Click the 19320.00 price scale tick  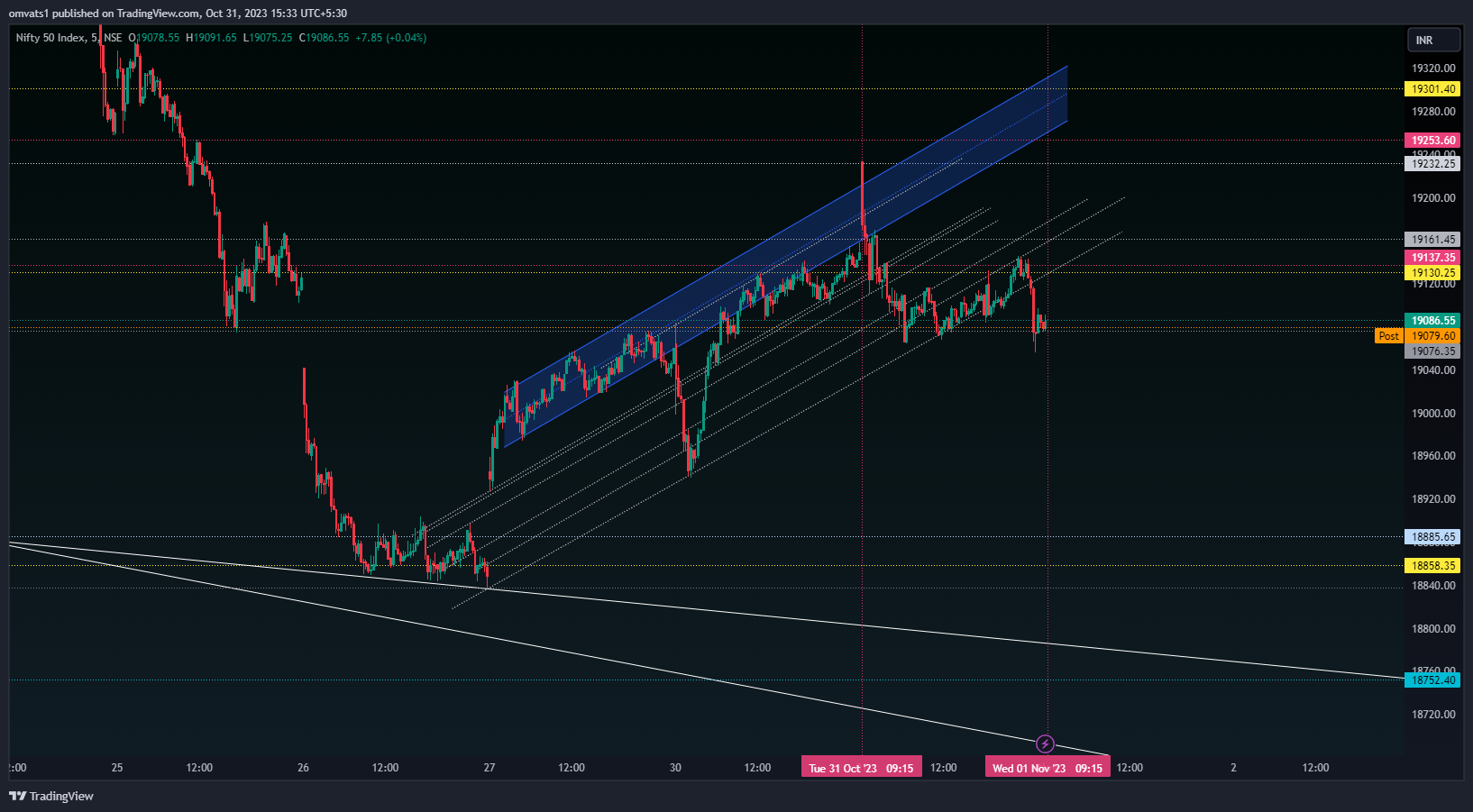tap(1433, 68)
